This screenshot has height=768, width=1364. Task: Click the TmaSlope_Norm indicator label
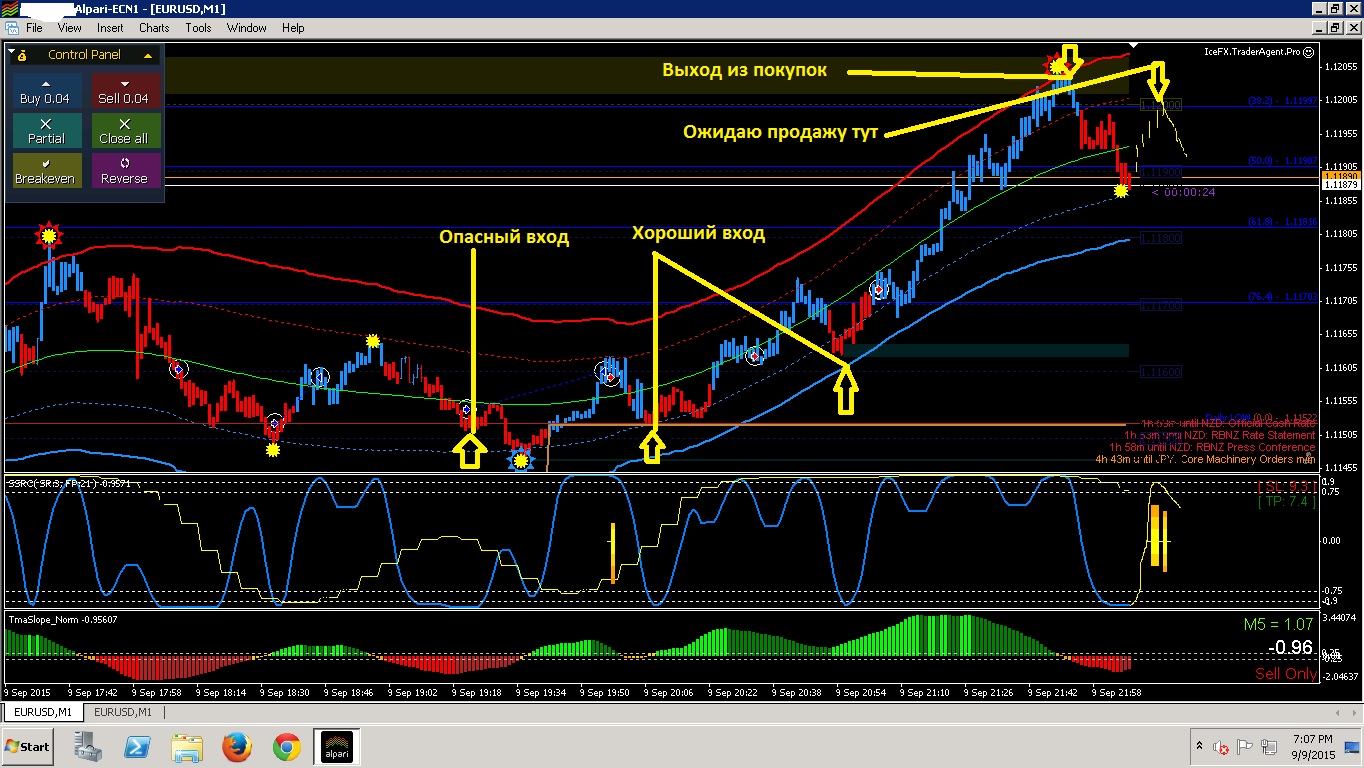(x=63, y=619)
